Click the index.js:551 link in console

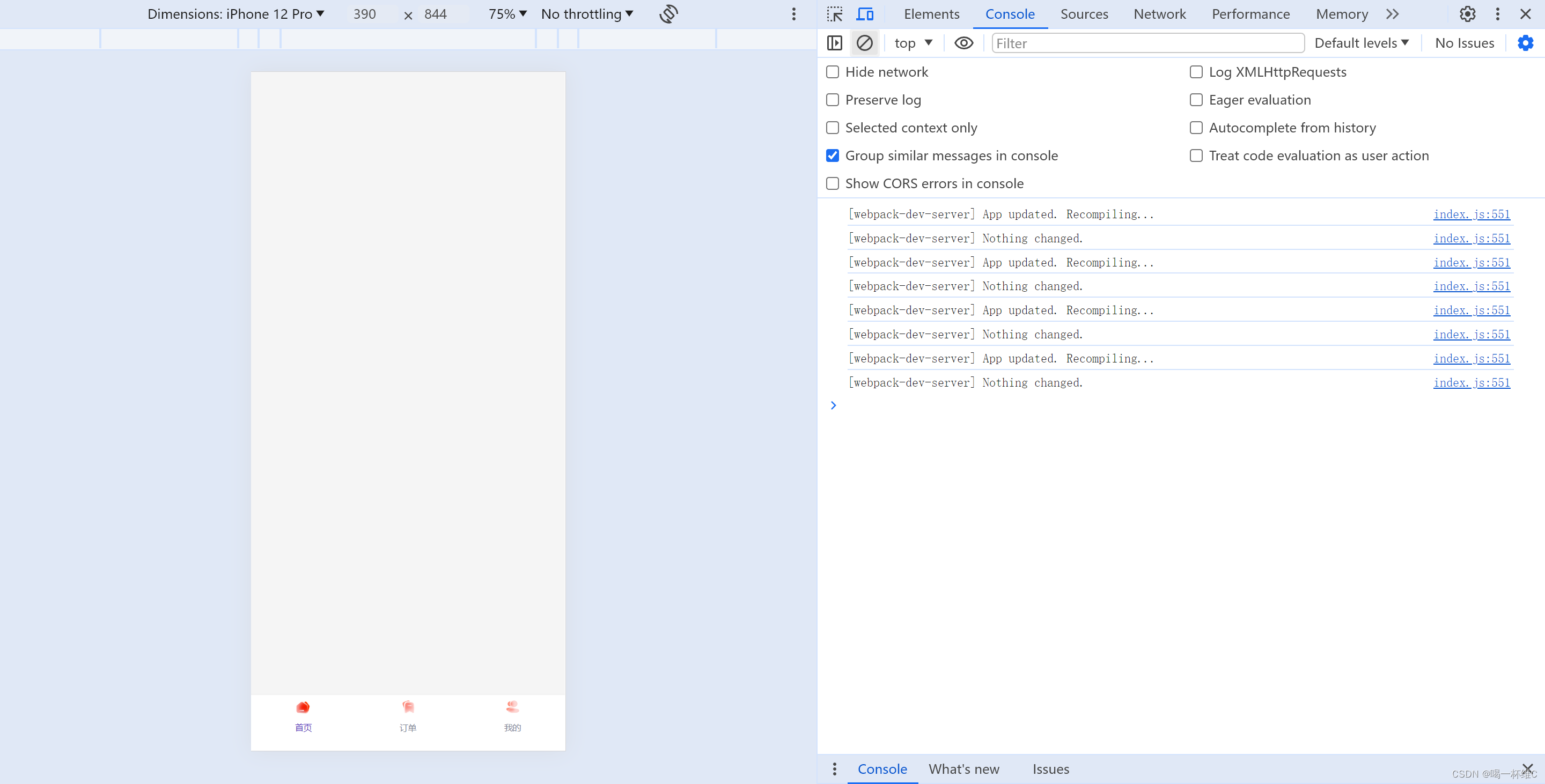pos(1471,214)
